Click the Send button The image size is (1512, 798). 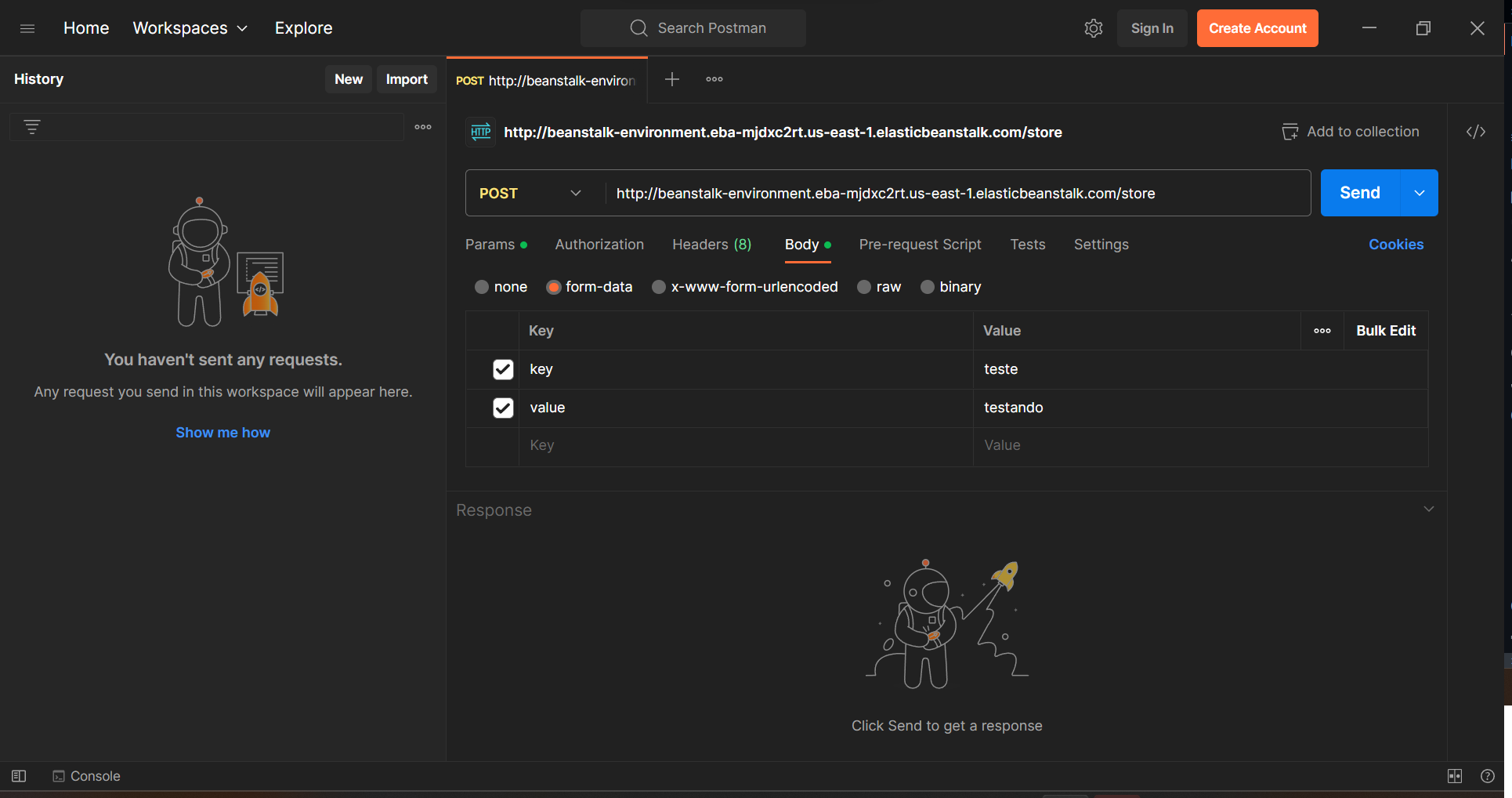1360,193
